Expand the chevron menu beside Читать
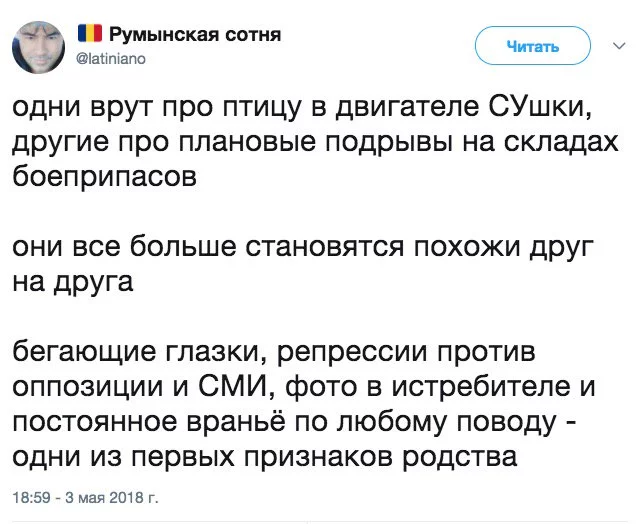 (x=615, y=44)
